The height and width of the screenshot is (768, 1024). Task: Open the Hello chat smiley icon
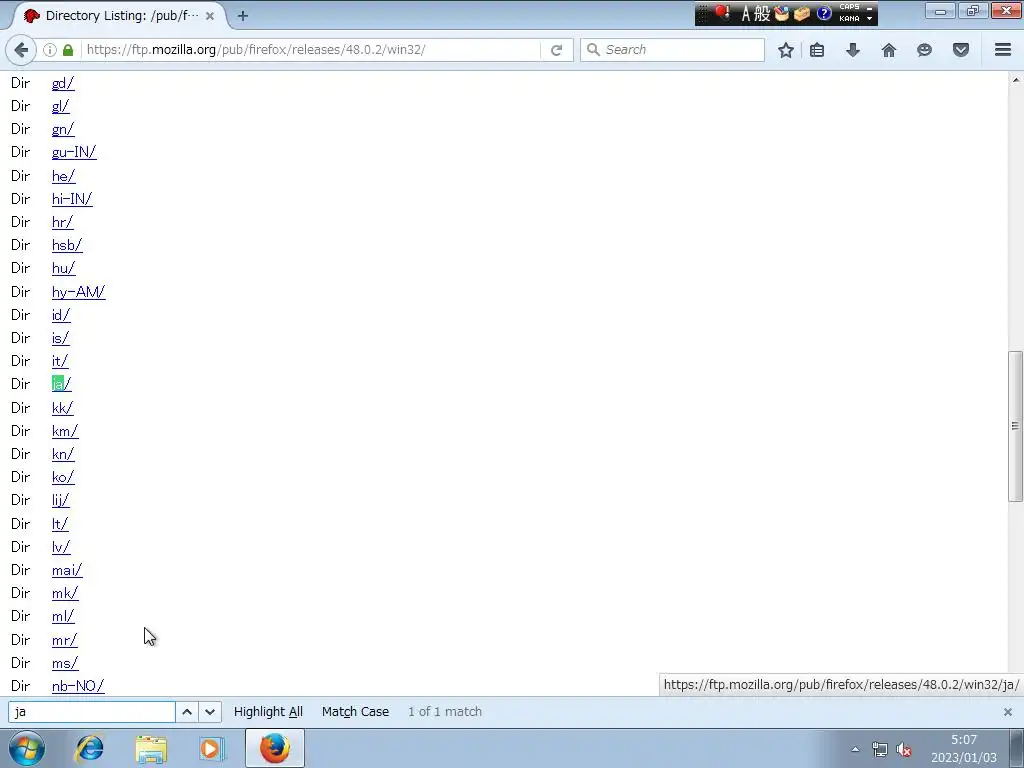tap(924, 50)
